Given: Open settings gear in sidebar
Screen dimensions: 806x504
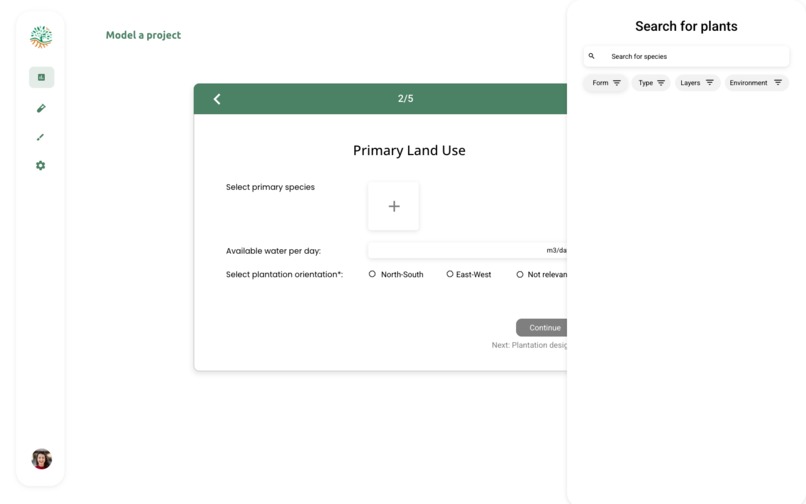Looking at the screenshot, I should (41, 166).
